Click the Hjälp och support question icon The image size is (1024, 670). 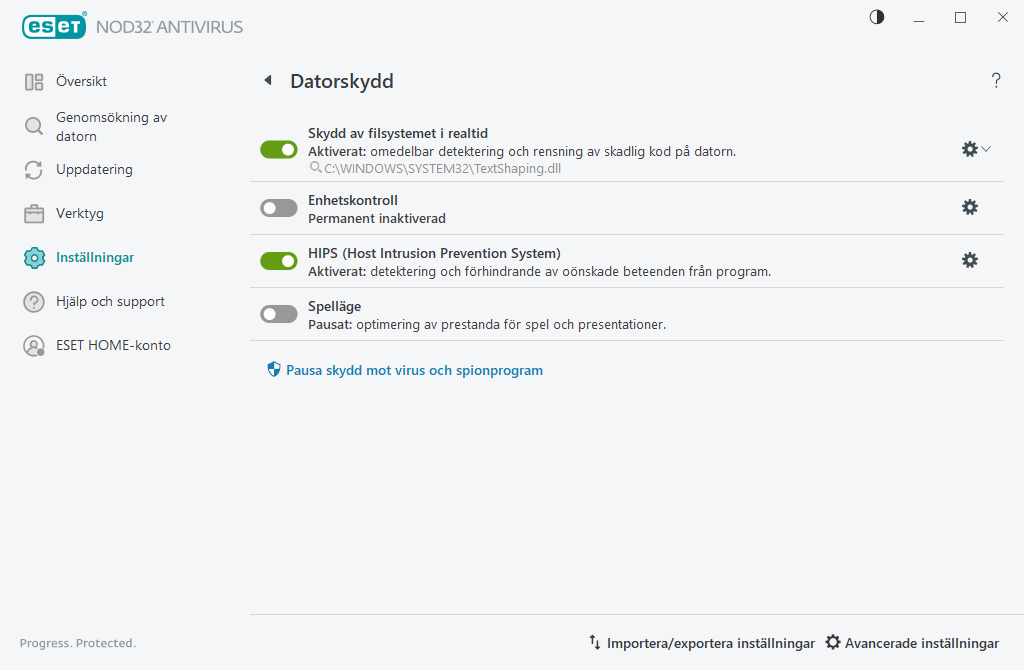coord(34,302)
